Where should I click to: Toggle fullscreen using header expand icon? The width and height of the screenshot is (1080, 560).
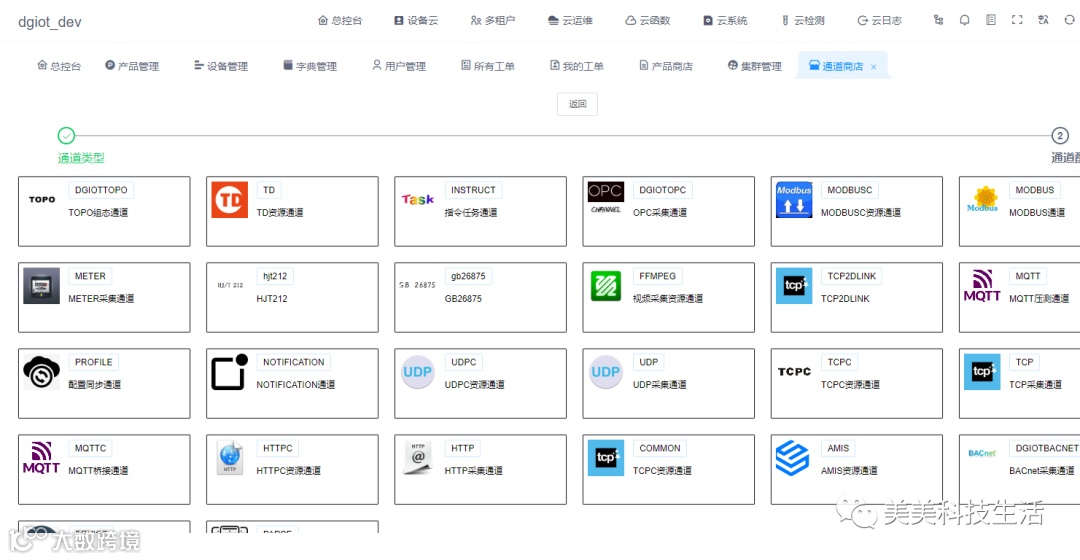(1017, 20)
